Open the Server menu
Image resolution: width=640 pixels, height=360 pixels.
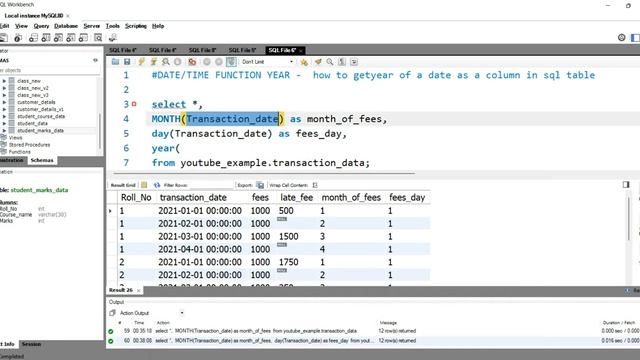pos(91,26)
